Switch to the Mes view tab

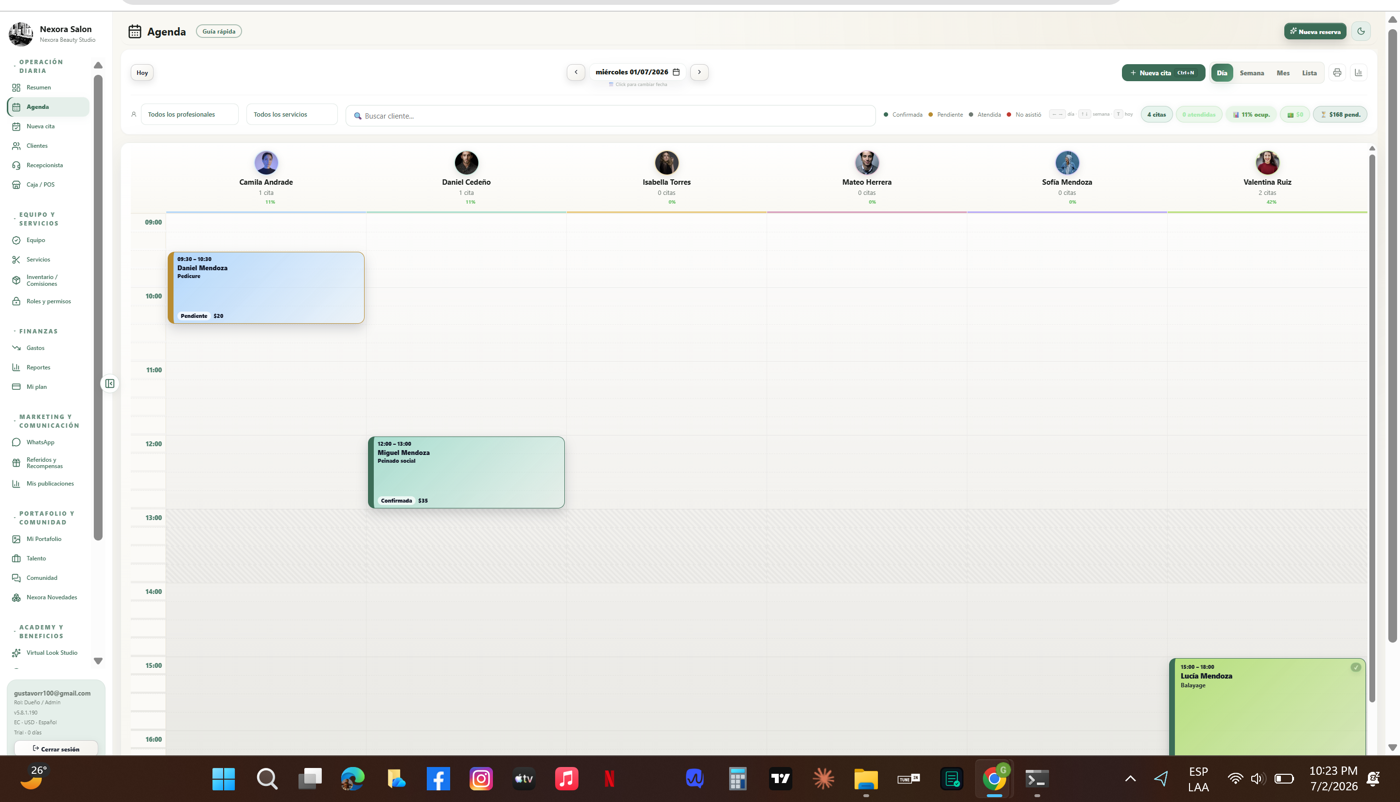coord(1283,73)
